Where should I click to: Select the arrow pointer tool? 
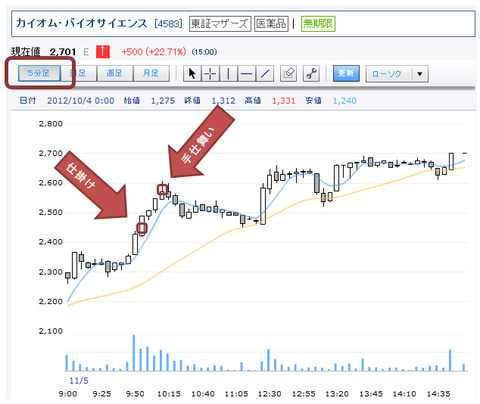(x=192, y=73)
